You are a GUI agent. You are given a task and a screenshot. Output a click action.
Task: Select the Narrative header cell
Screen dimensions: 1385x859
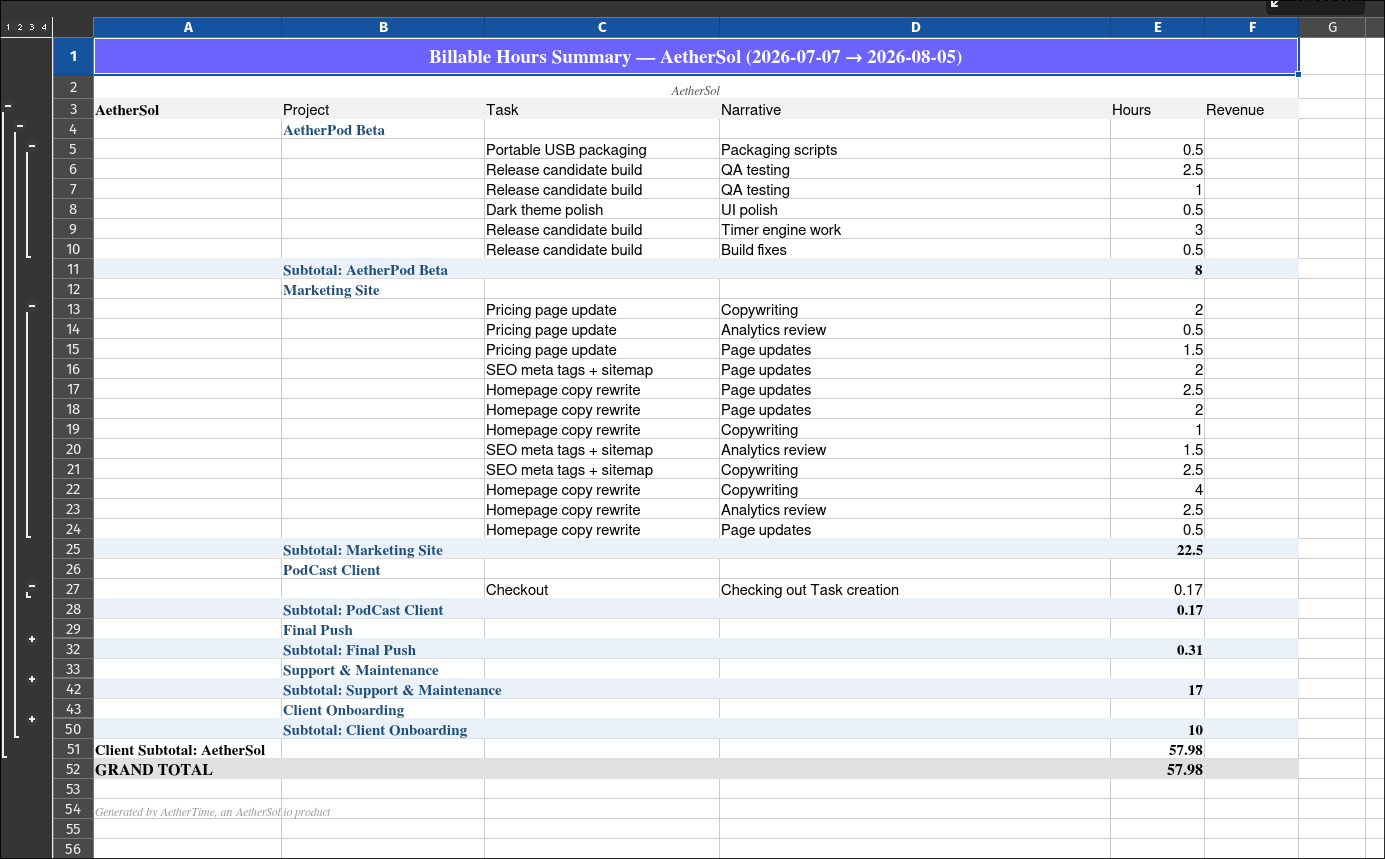pyautogui.click(x=915, y=110)
